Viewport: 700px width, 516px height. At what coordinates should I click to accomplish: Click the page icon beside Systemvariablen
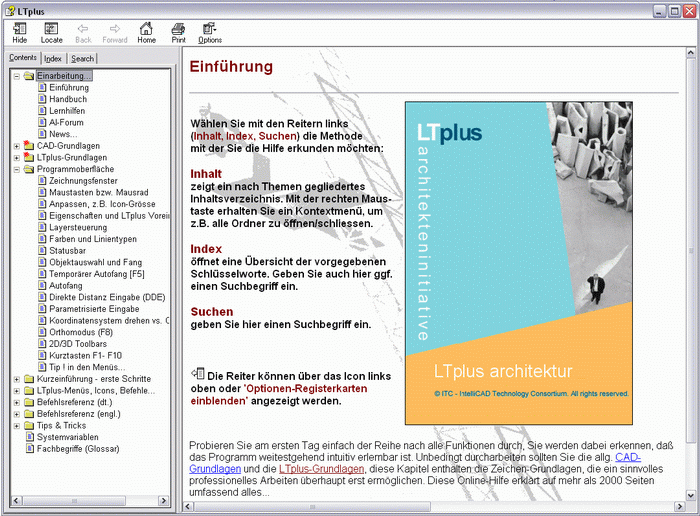[x=30, y=437]
